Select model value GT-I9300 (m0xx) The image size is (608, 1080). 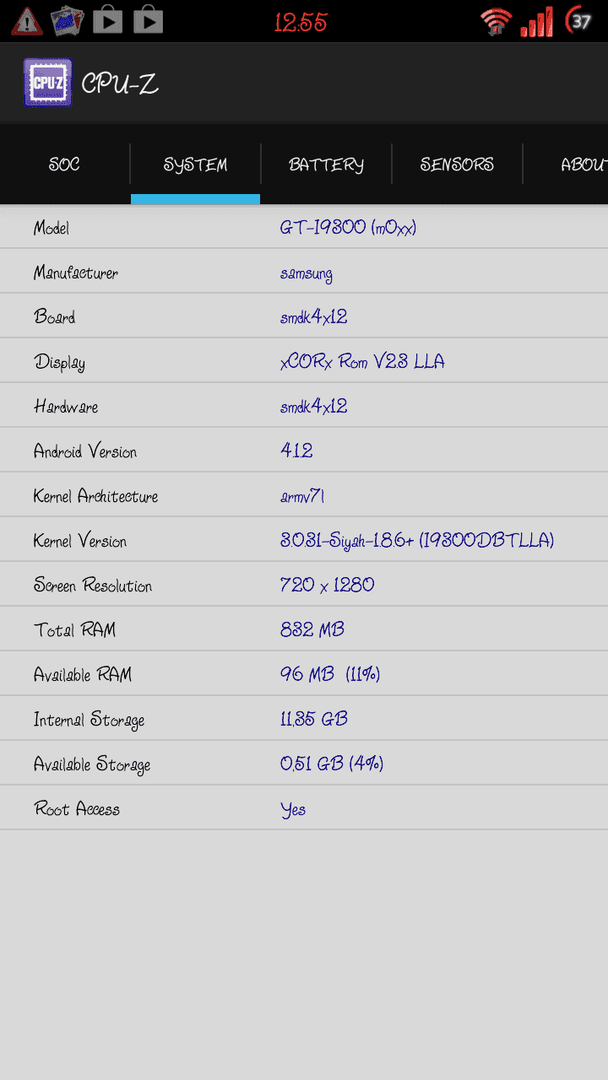coord(348,228)
